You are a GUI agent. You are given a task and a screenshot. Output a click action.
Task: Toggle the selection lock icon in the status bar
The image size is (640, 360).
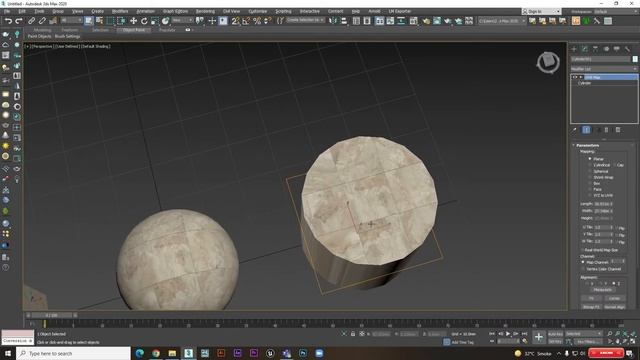click(353, 334)
